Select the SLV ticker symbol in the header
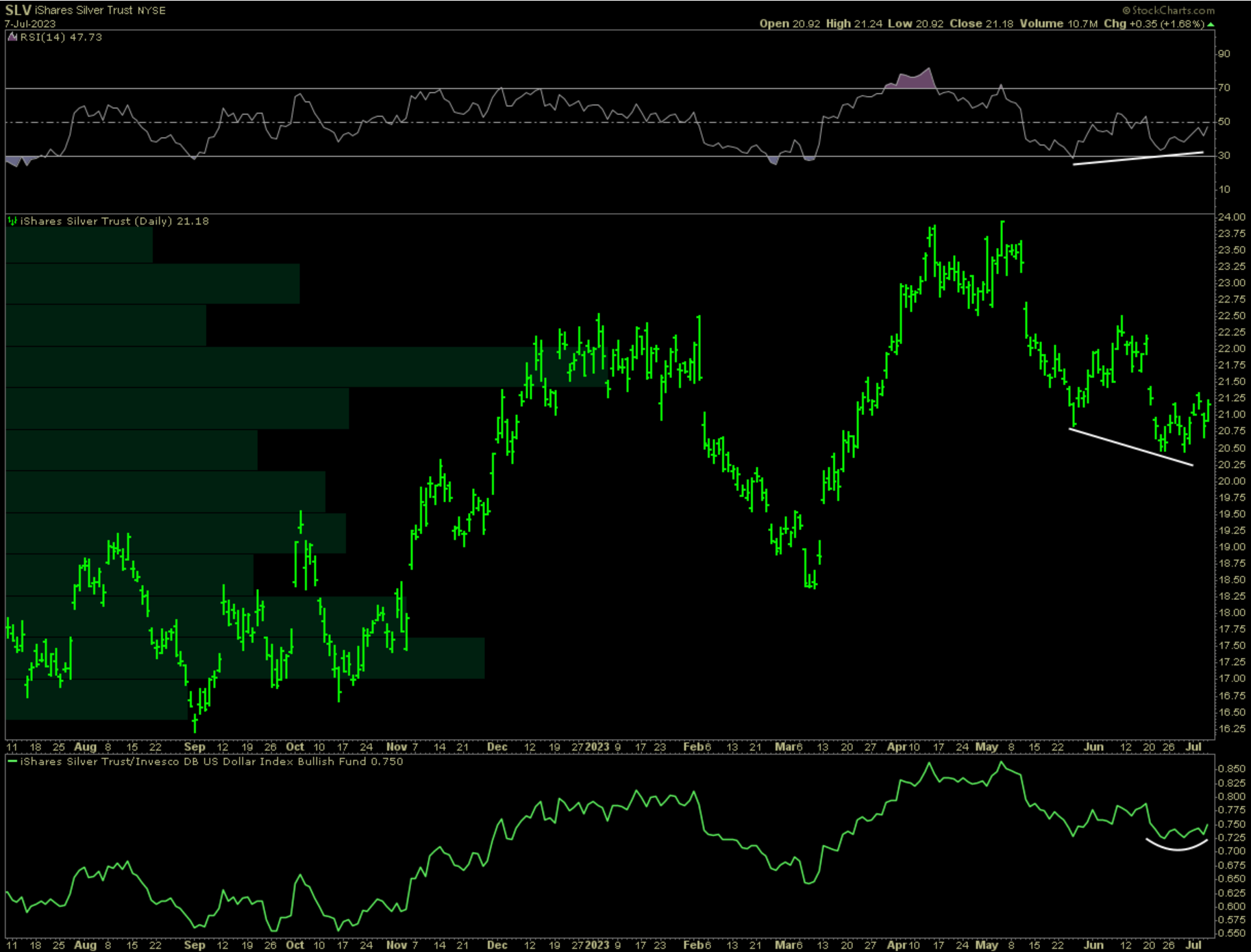The width and height of the screenshot is (1251, 952). [18, 10]
